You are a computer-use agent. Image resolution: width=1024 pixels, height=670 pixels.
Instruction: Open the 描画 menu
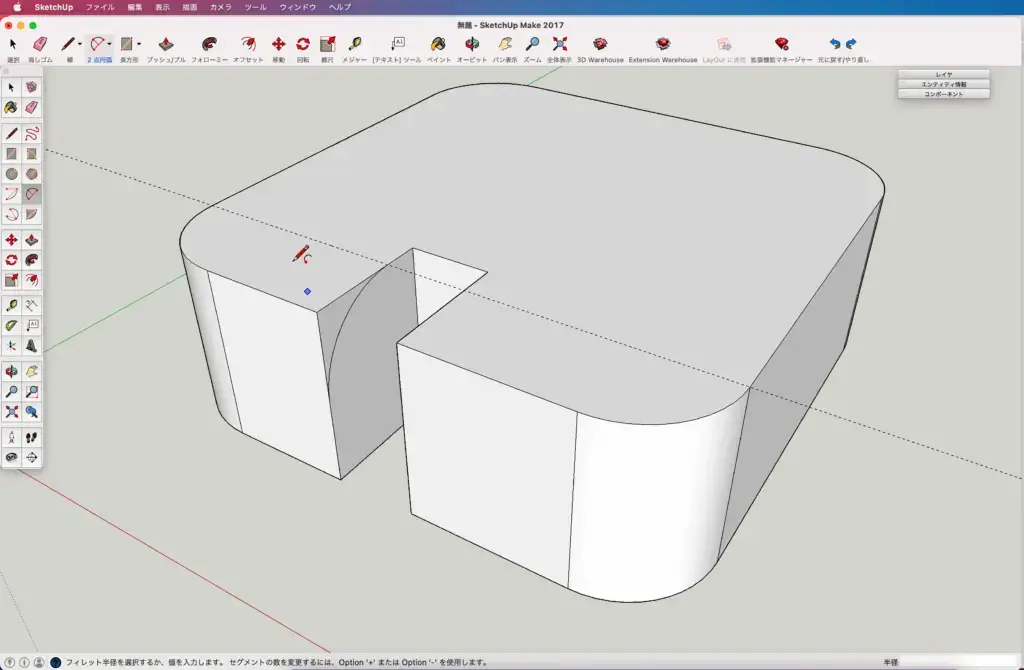point(190,7)
